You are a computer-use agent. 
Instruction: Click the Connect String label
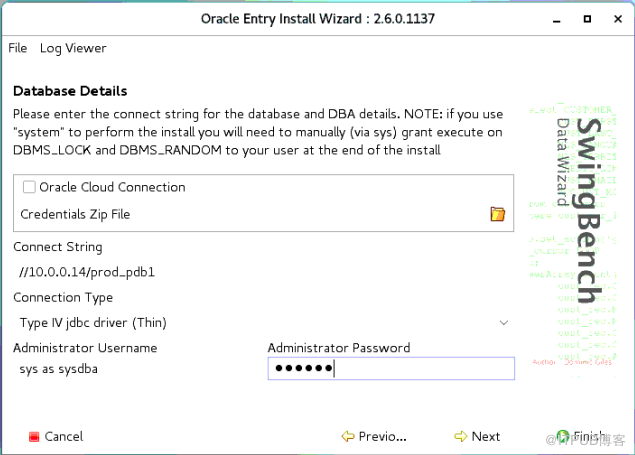(x=58, y=247)
